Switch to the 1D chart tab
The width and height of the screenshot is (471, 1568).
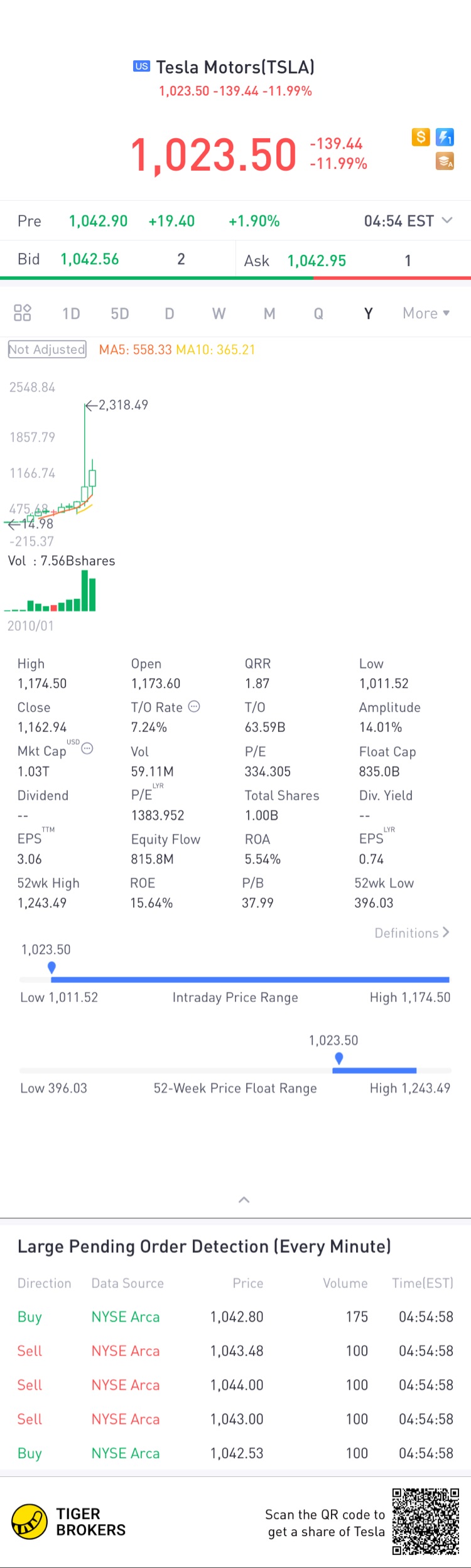(x=71, y=313)
